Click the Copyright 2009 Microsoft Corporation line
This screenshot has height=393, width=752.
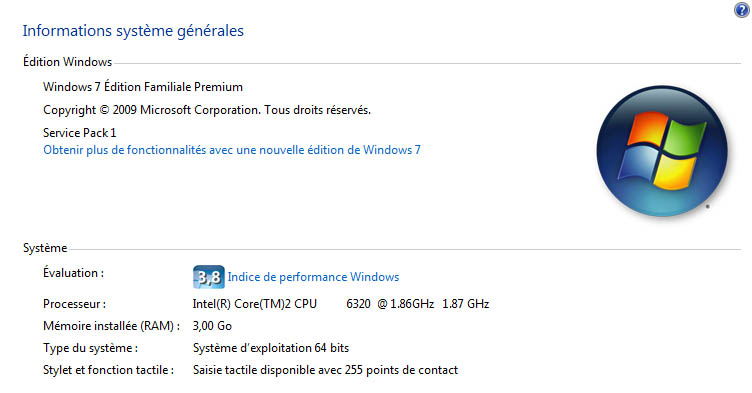[207, 110]
